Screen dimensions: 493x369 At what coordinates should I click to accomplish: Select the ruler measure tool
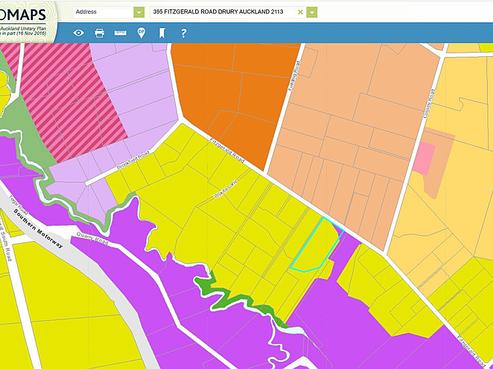pyautogui.click(x=120, y=33)
